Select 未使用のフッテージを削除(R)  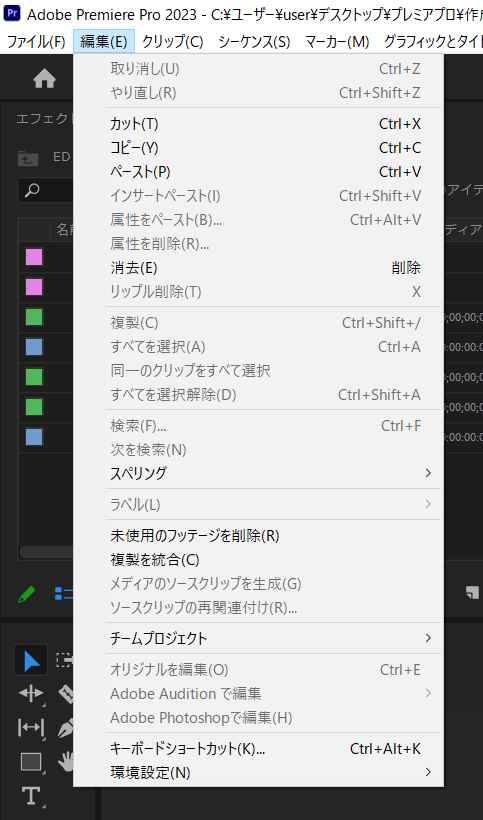tap(259, 536)
